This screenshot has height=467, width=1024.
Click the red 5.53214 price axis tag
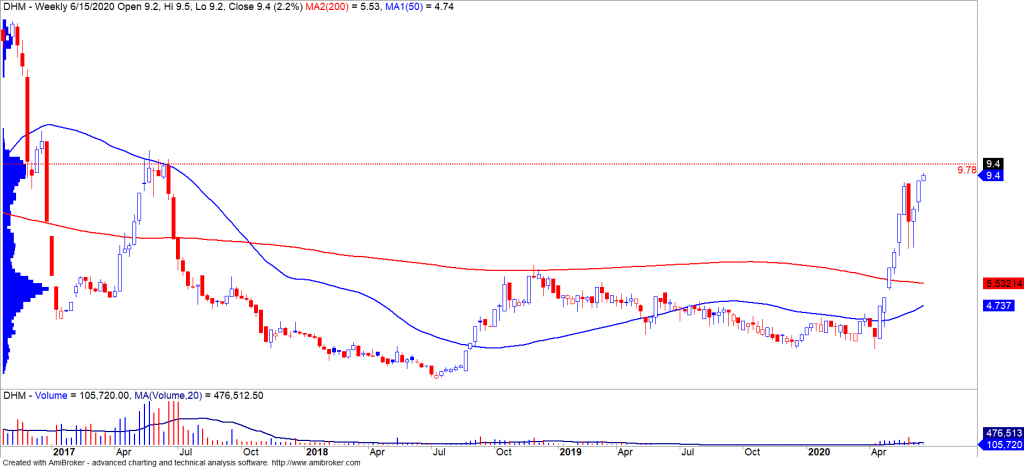point(1002,283)
